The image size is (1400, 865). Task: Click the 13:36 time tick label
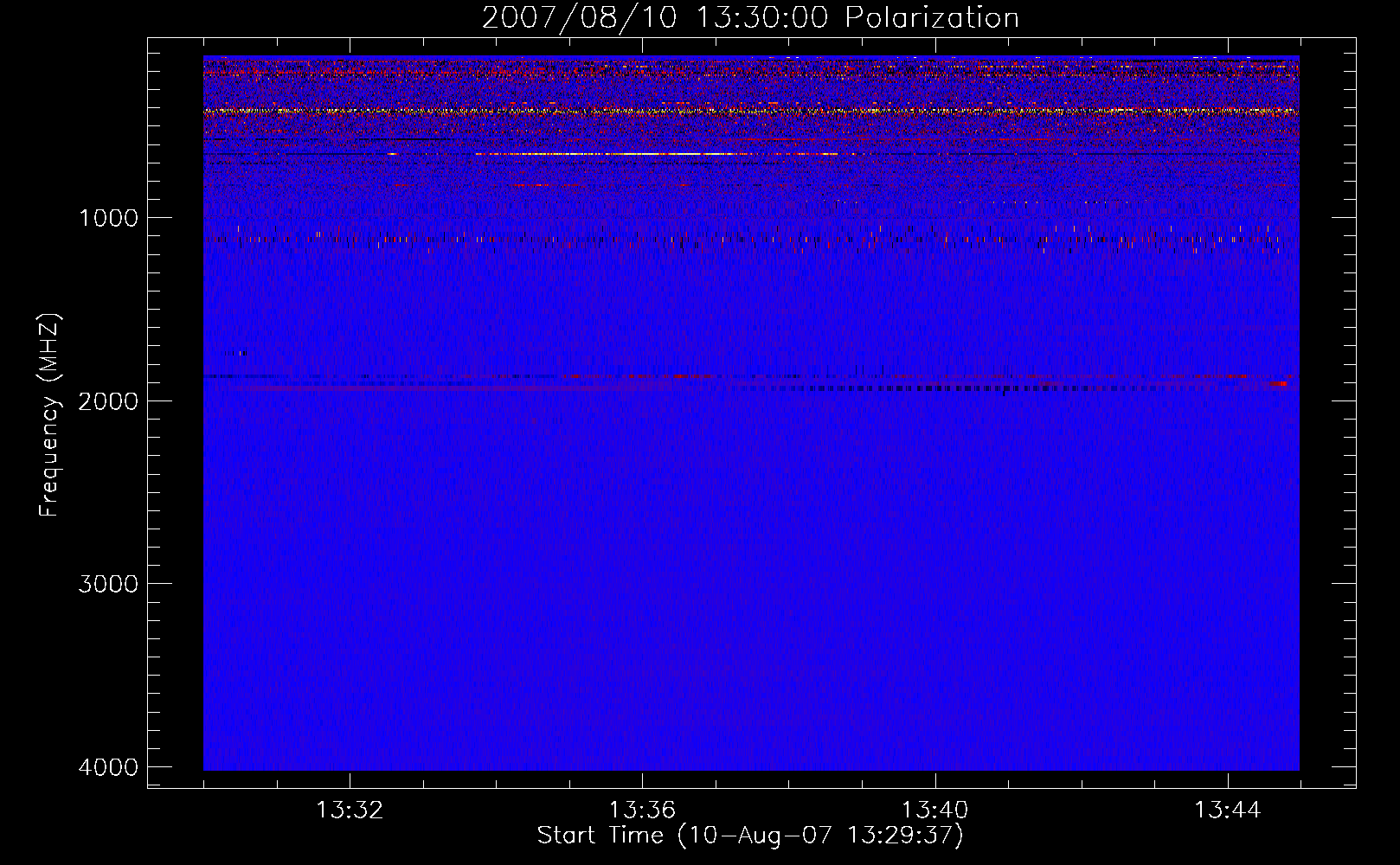pos(642,811)
